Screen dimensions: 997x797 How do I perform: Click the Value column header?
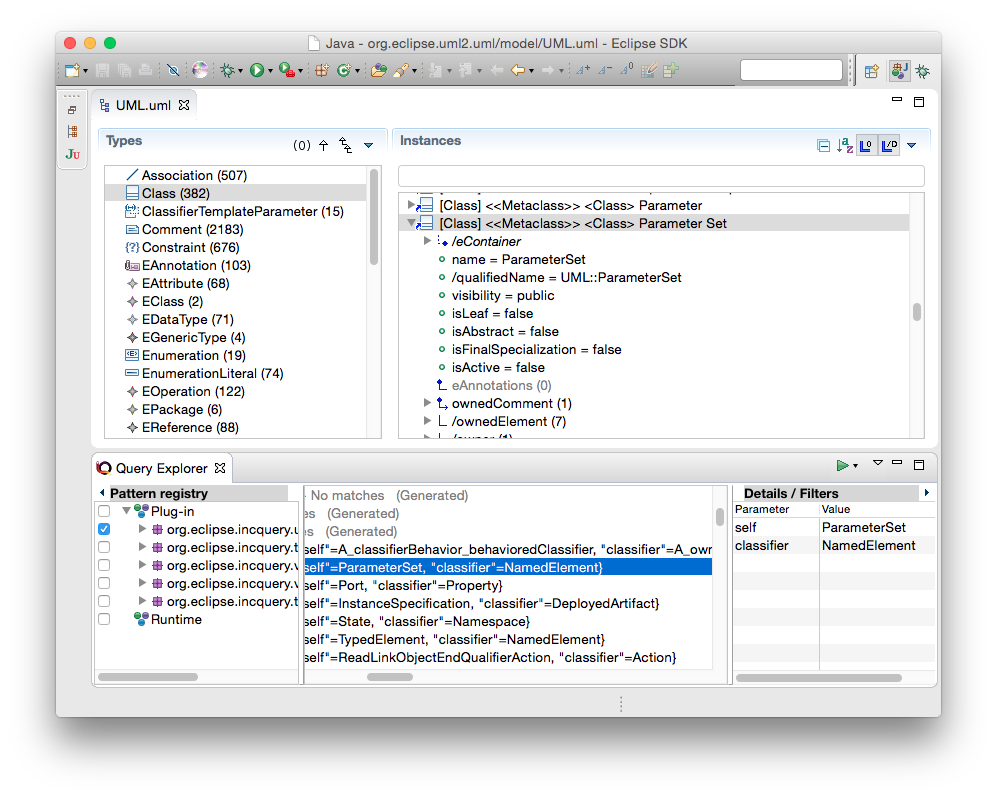pyautogui.click(x=877, y=509)
